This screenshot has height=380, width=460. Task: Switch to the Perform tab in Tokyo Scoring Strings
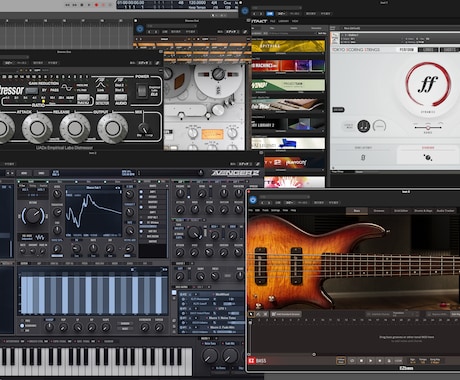(x=406, y=50)
